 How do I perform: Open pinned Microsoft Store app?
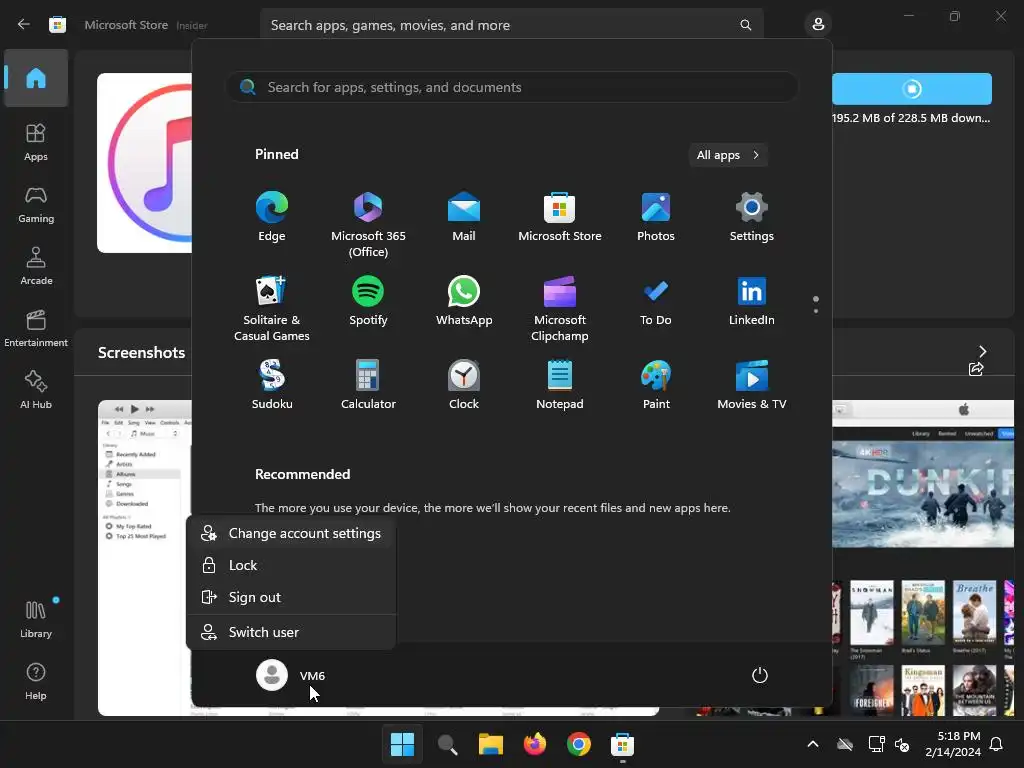point(560,217)
